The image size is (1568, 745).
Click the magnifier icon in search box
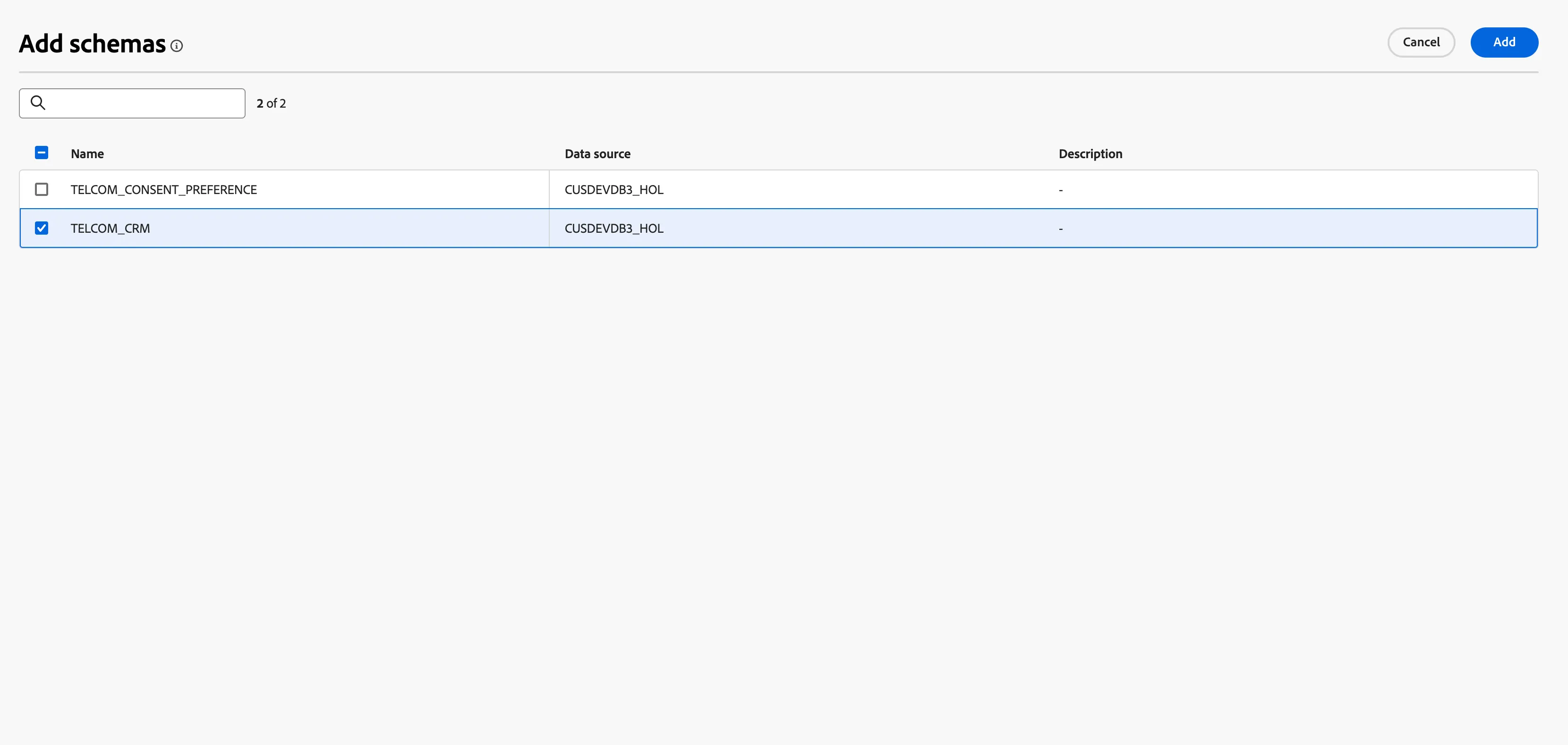(x=38, y=103)
